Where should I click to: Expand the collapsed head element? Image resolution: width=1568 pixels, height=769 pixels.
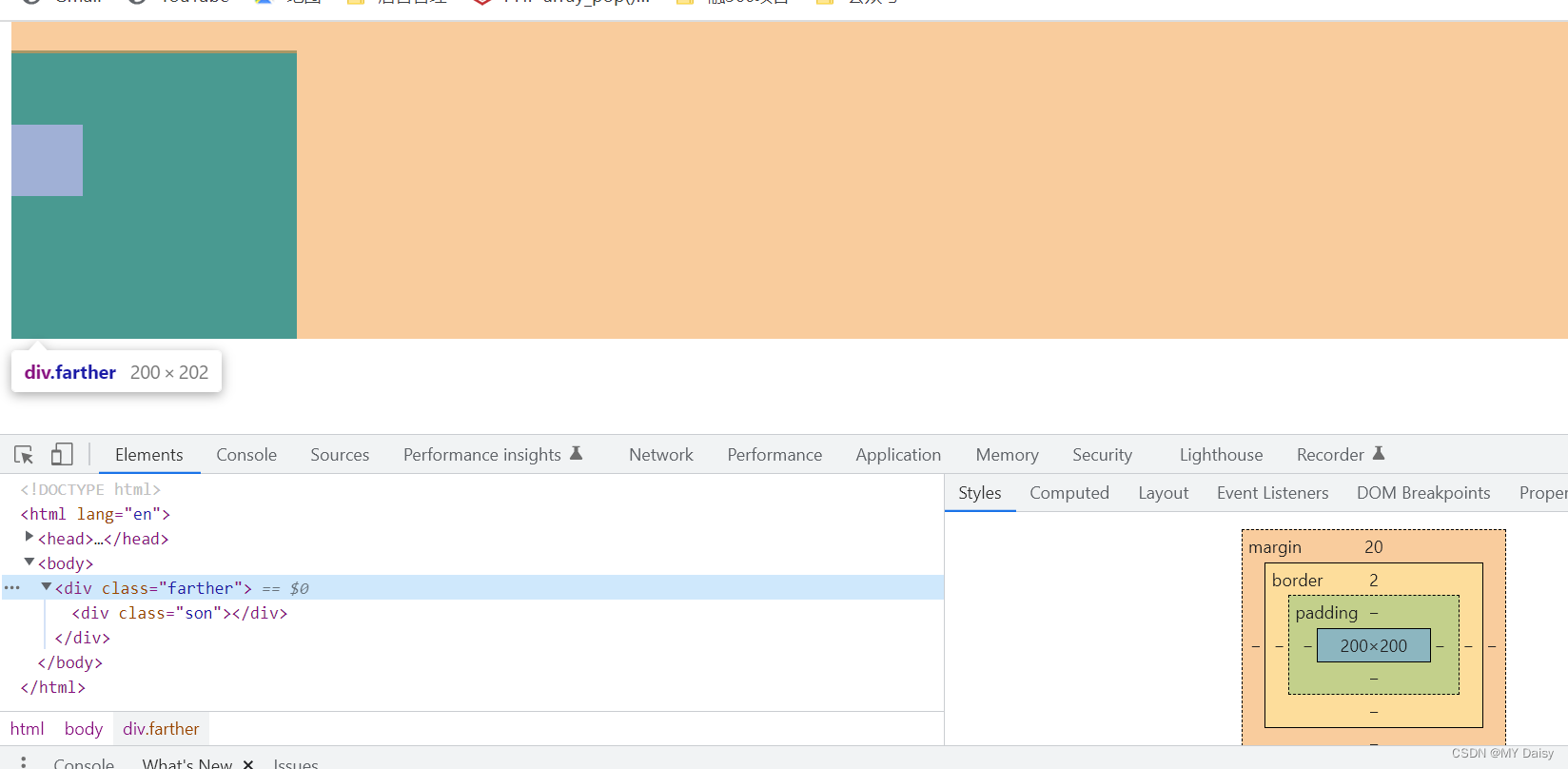coord(29,538)
